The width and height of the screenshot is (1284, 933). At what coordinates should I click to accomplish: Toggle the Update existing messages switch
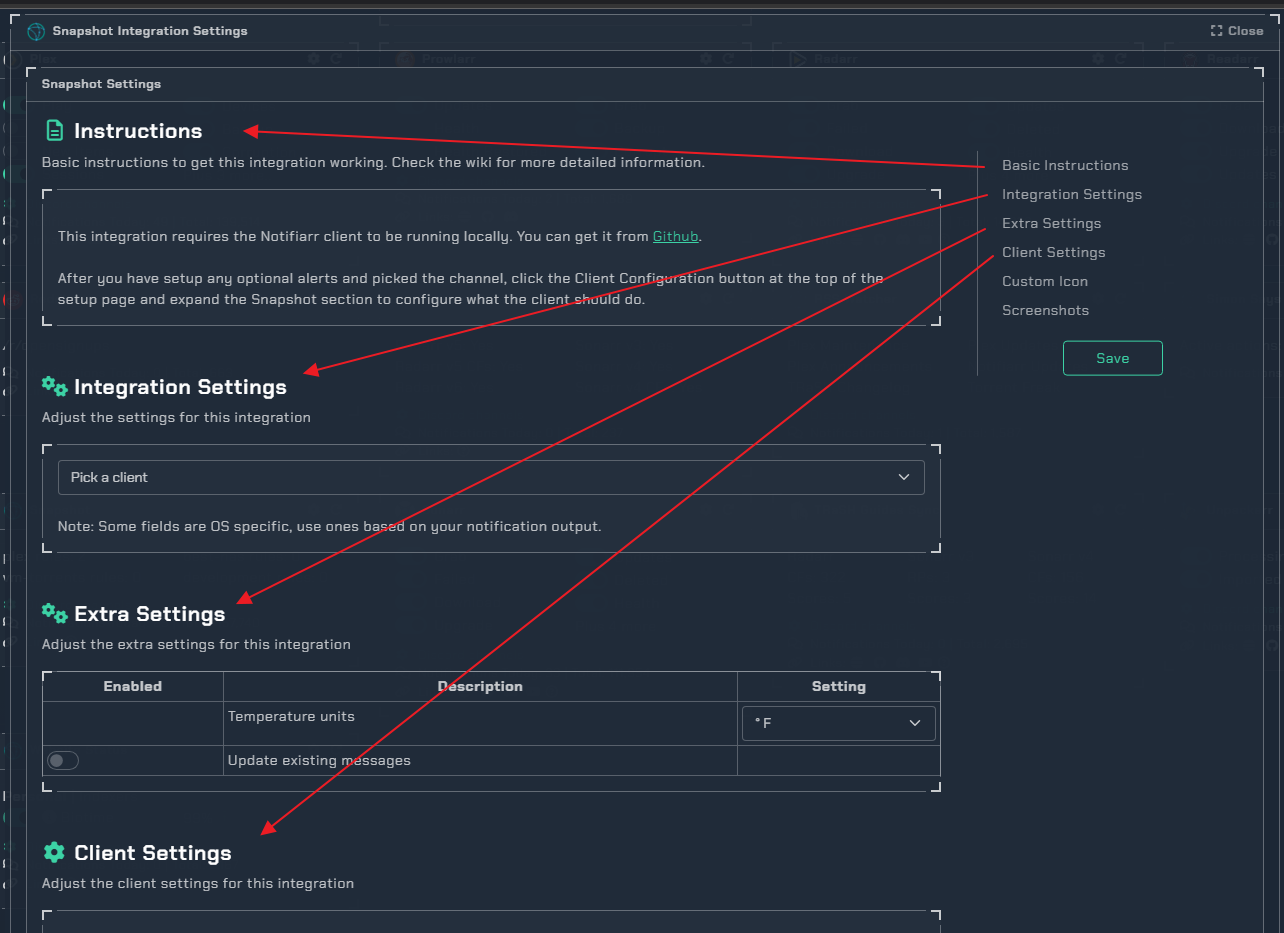click(63, 761)
